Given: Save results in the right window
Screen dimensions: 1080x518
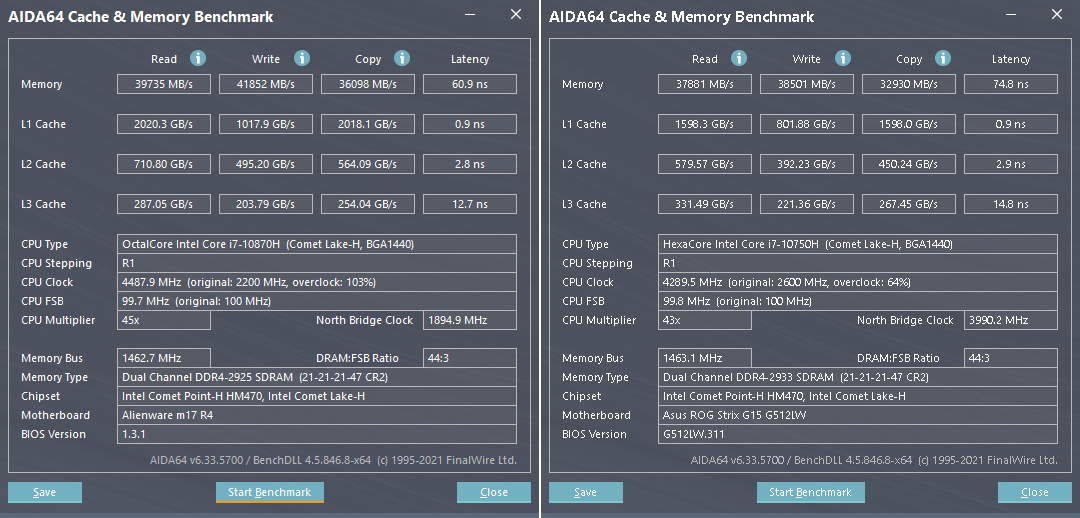Looking at the screenshot, I should (585, 492).
